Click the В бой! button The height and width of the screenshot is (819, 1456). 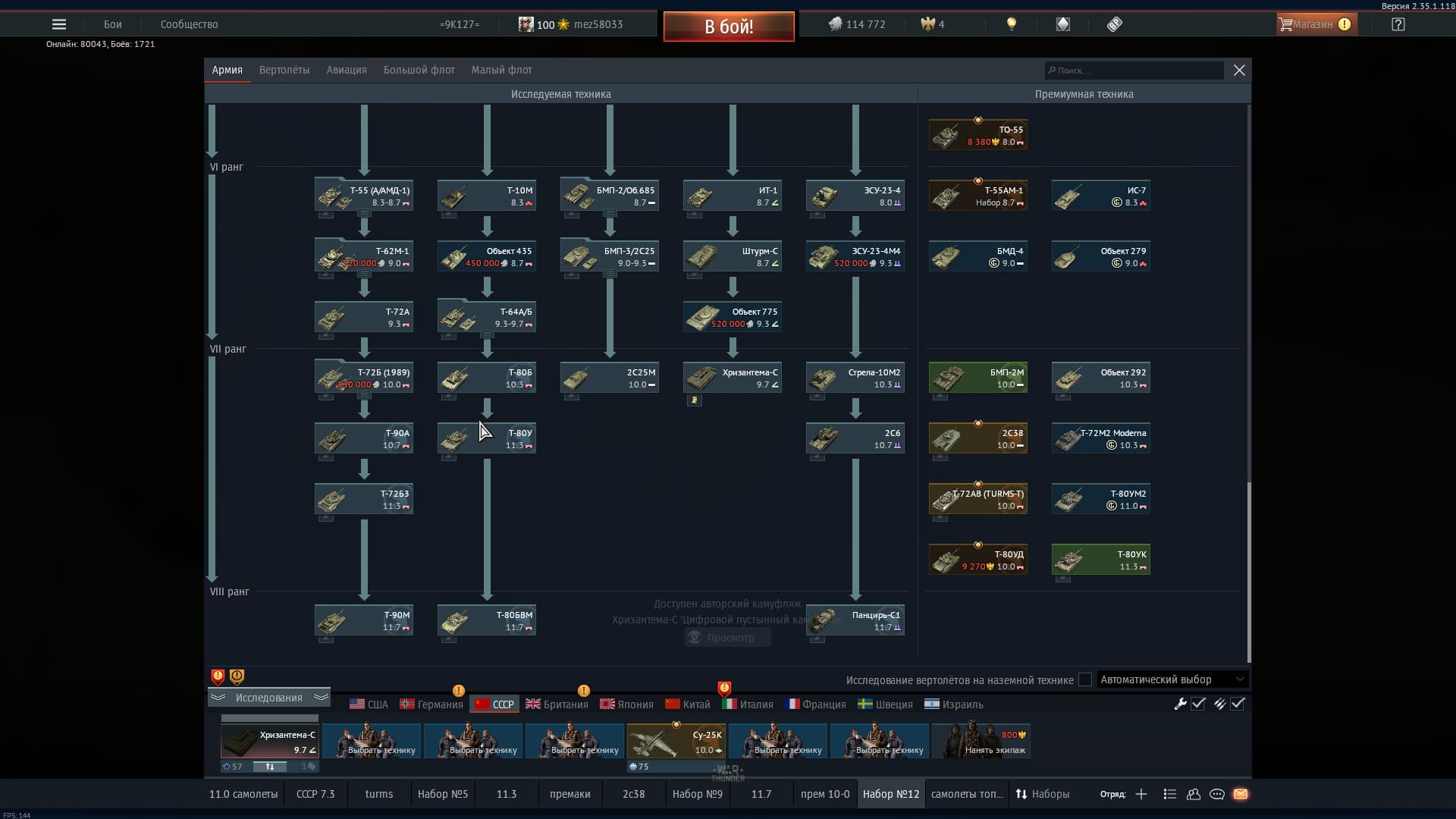729,27
